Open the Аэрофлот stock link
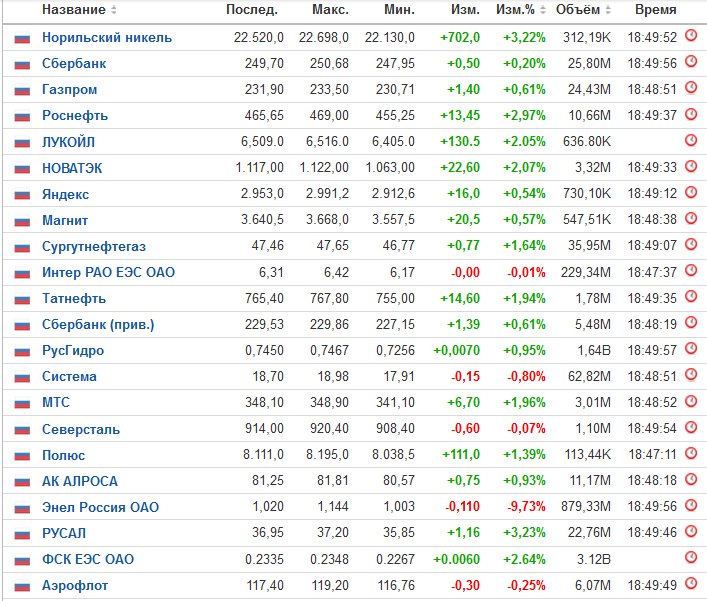 click(x=75, y=585)
